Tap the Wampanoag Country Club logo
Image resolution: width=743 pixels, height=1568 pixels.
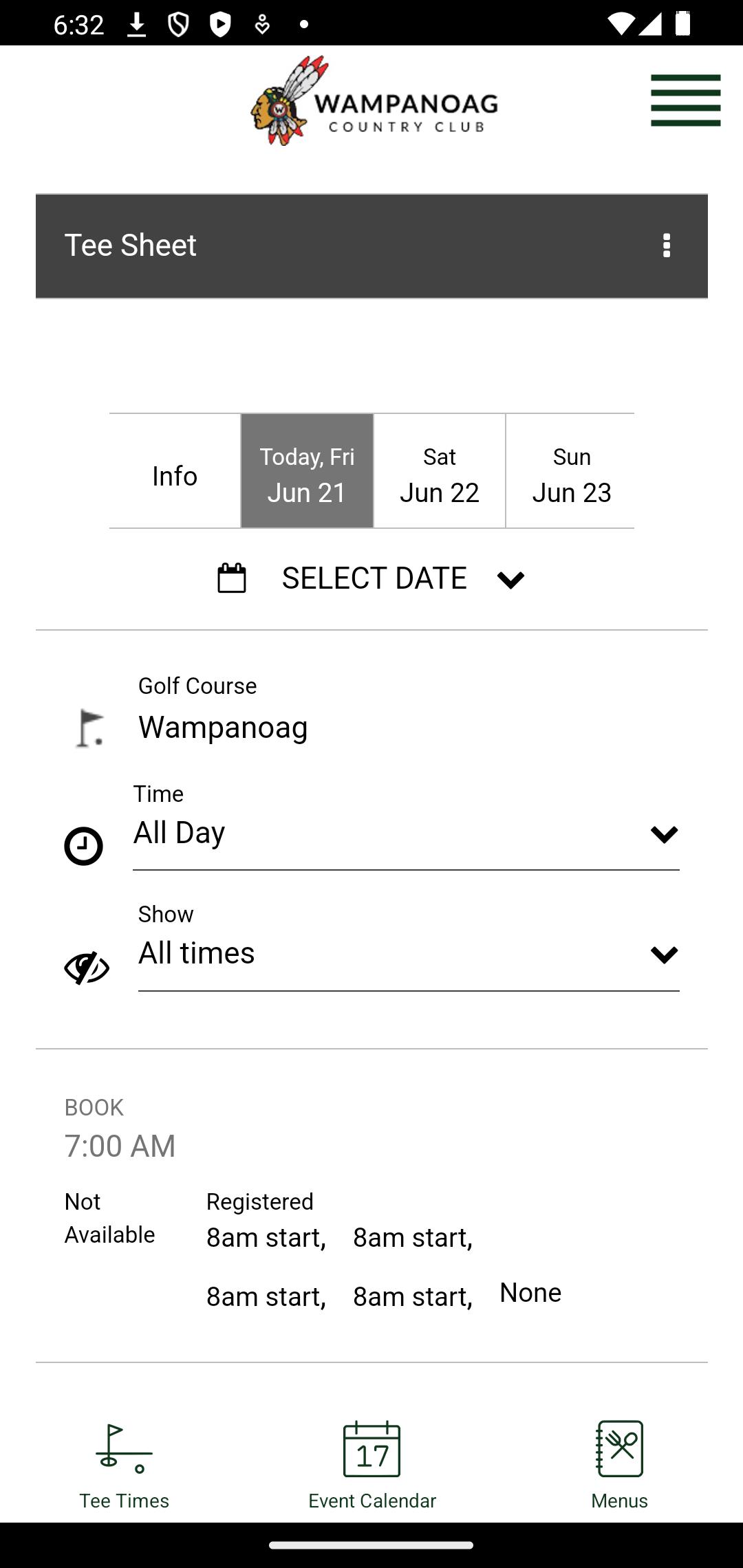[x=374, y=100]
